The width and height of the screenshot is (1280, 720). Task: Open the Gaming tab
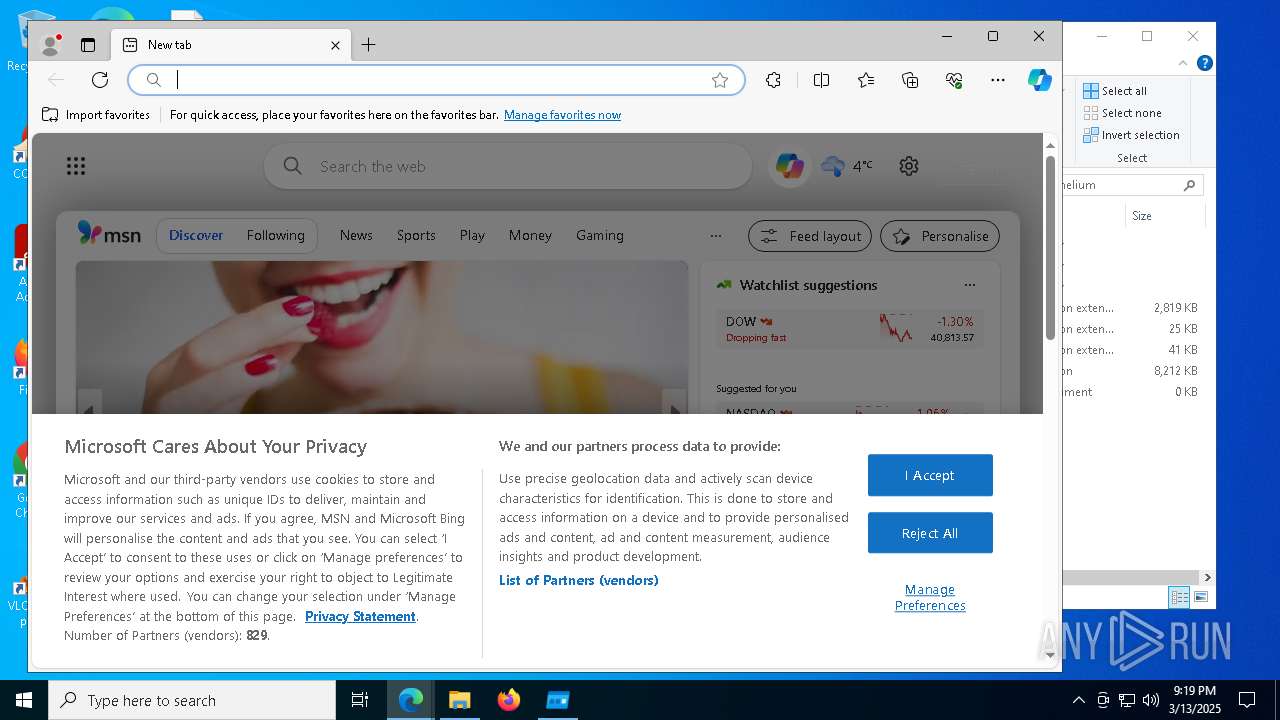(600, 235)
